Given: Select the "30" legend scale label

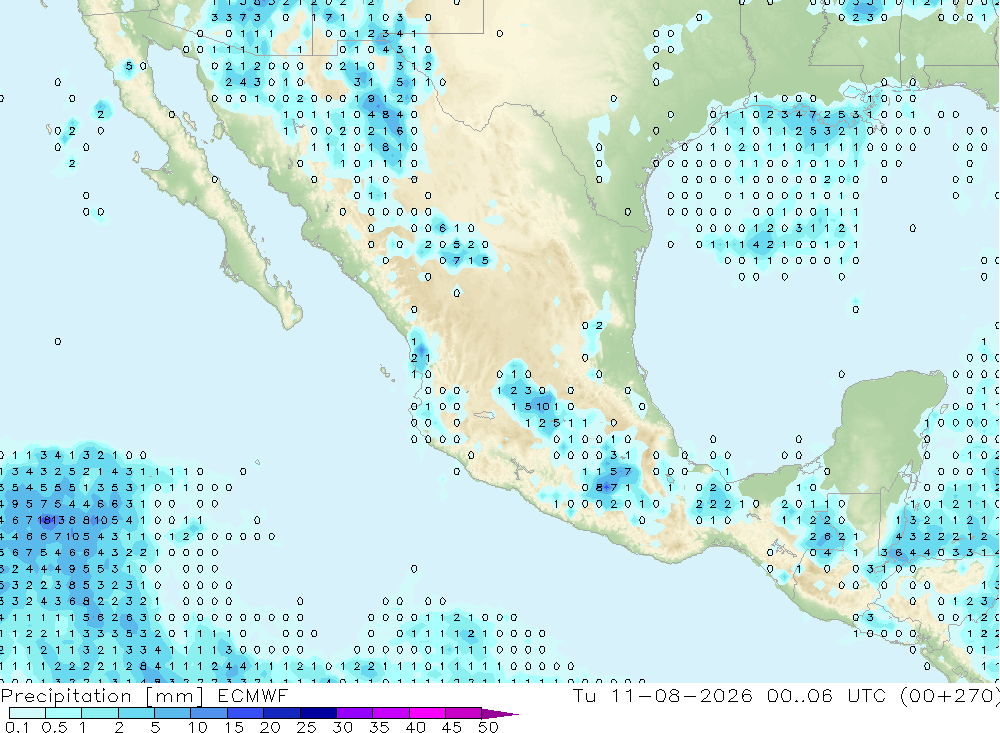Looking at the screenshot, I should point(343,727).
